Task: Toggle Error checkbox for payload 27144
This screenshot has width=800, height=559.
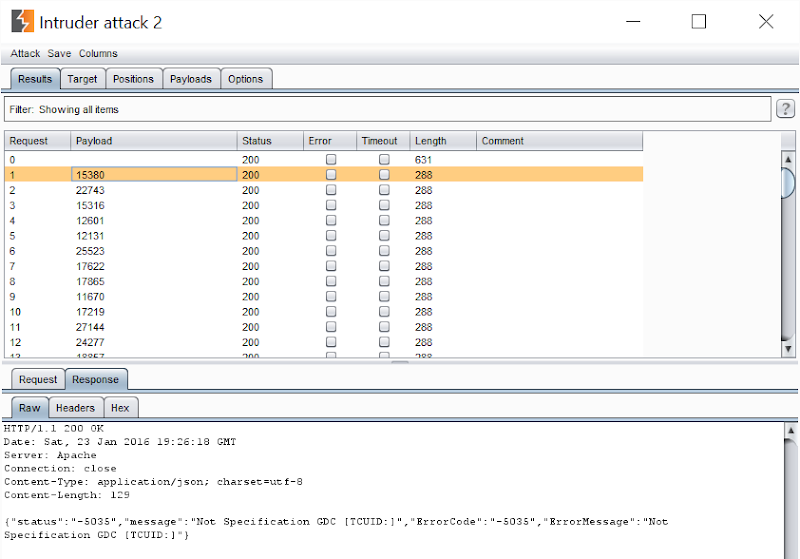Action: pos(331,327)
